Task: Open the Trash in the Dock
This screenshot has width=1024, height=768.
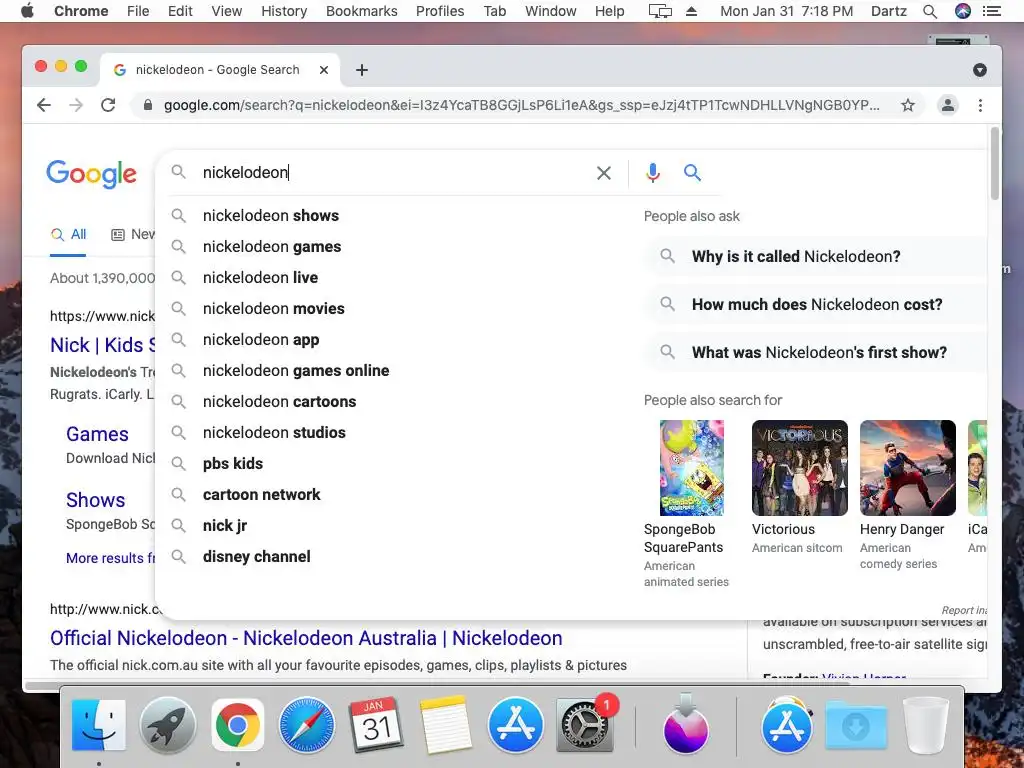Action: 925,725
